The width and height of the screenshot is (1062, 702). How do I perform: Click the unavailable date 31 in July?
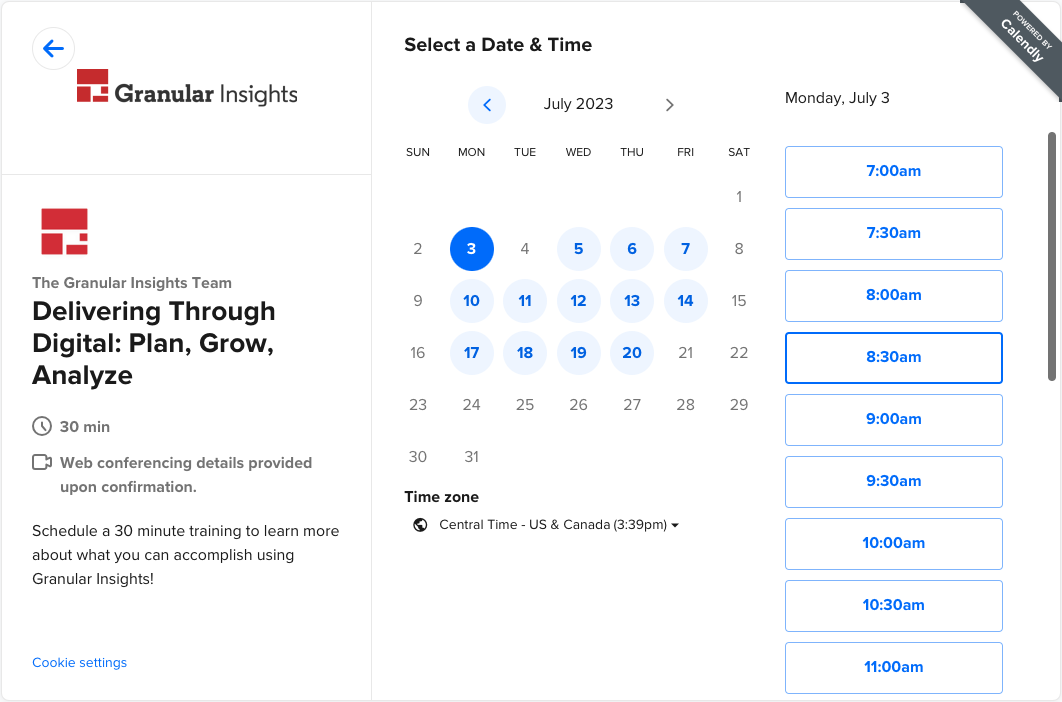tap(471, 457)
